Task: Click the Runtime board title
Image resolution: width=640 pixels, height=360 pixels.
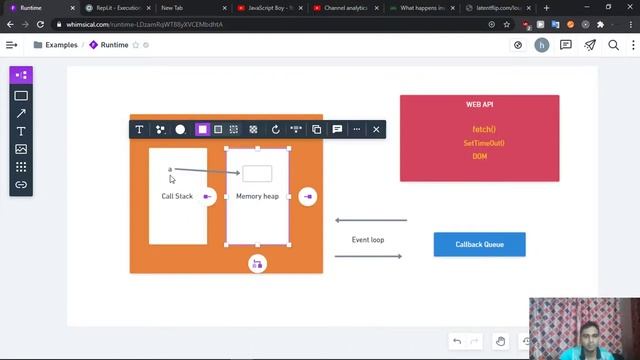Action: [x=114, y=45]
